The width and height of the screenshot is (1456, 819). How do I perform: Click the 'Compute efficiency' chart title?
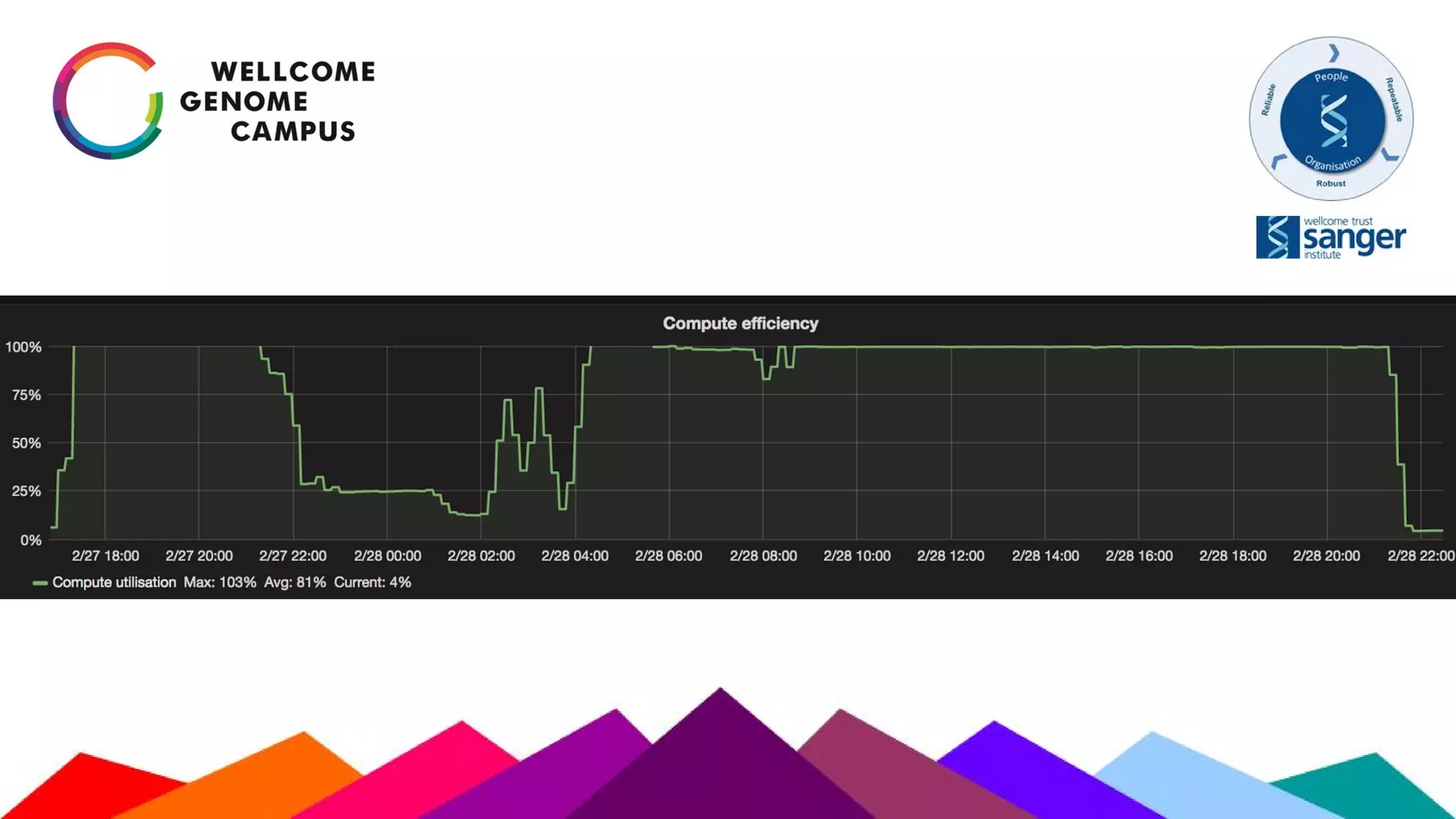tap(740, 323)
